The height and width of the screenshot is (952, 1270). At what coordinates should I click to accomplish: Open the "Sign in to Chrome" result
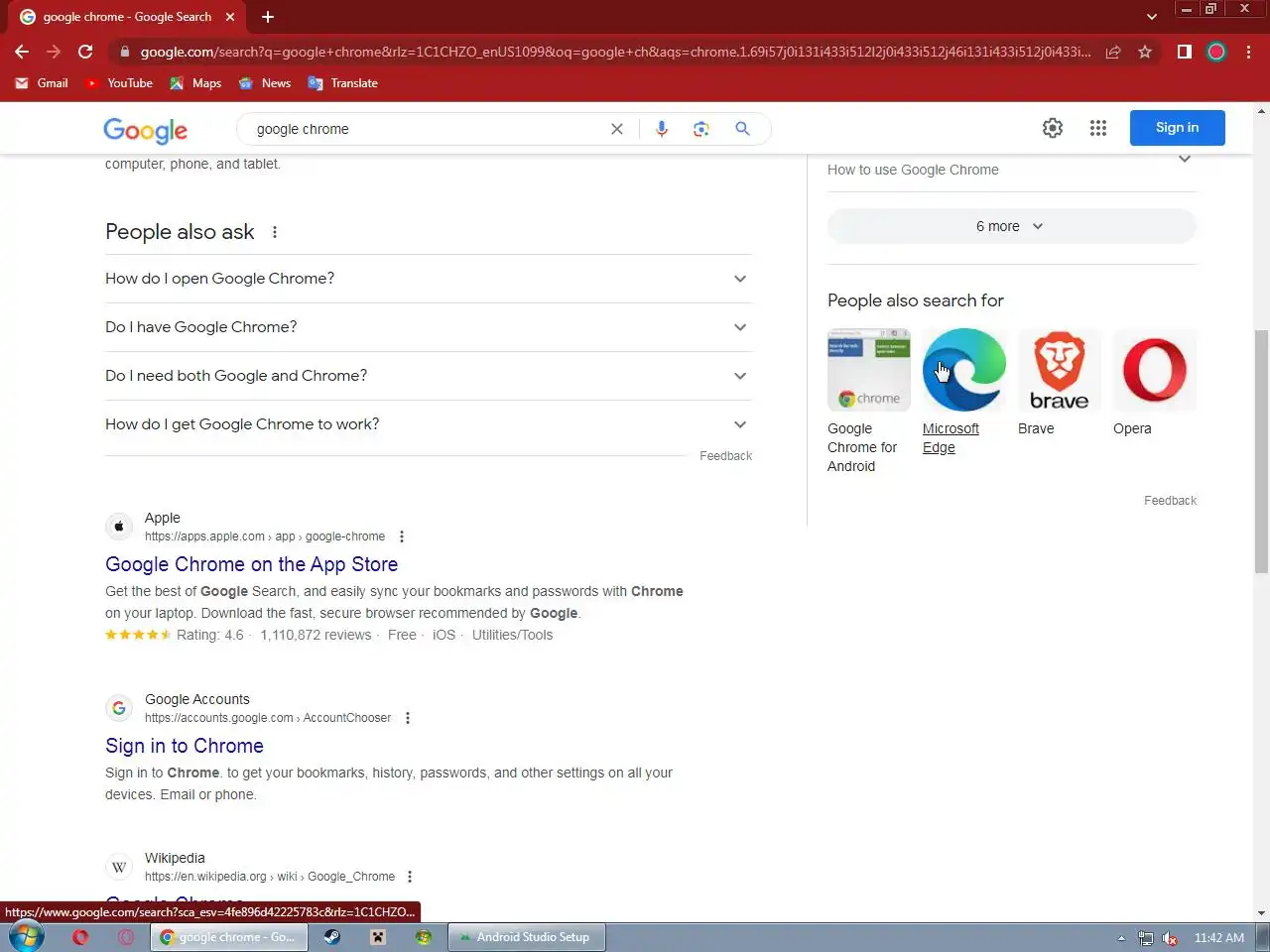(x=185, y=746)
